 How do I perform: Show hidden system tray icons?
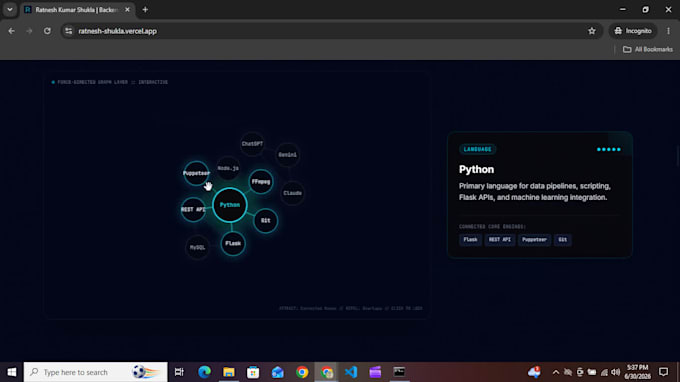[x=556, y=372]
